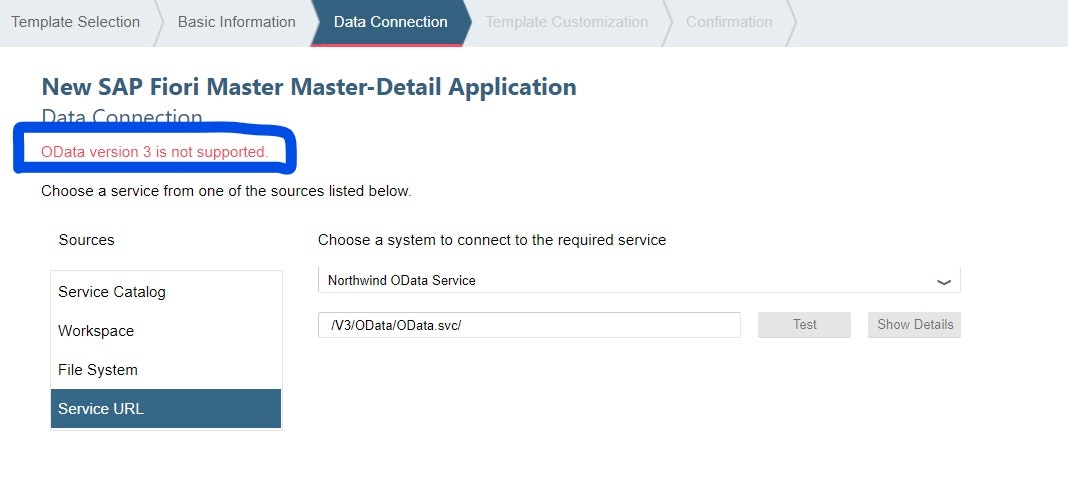Viewport: 1068px width, 492px height.
Task: Click the 'Choose a service from one of the sources' text
Action: pos(226,191)
